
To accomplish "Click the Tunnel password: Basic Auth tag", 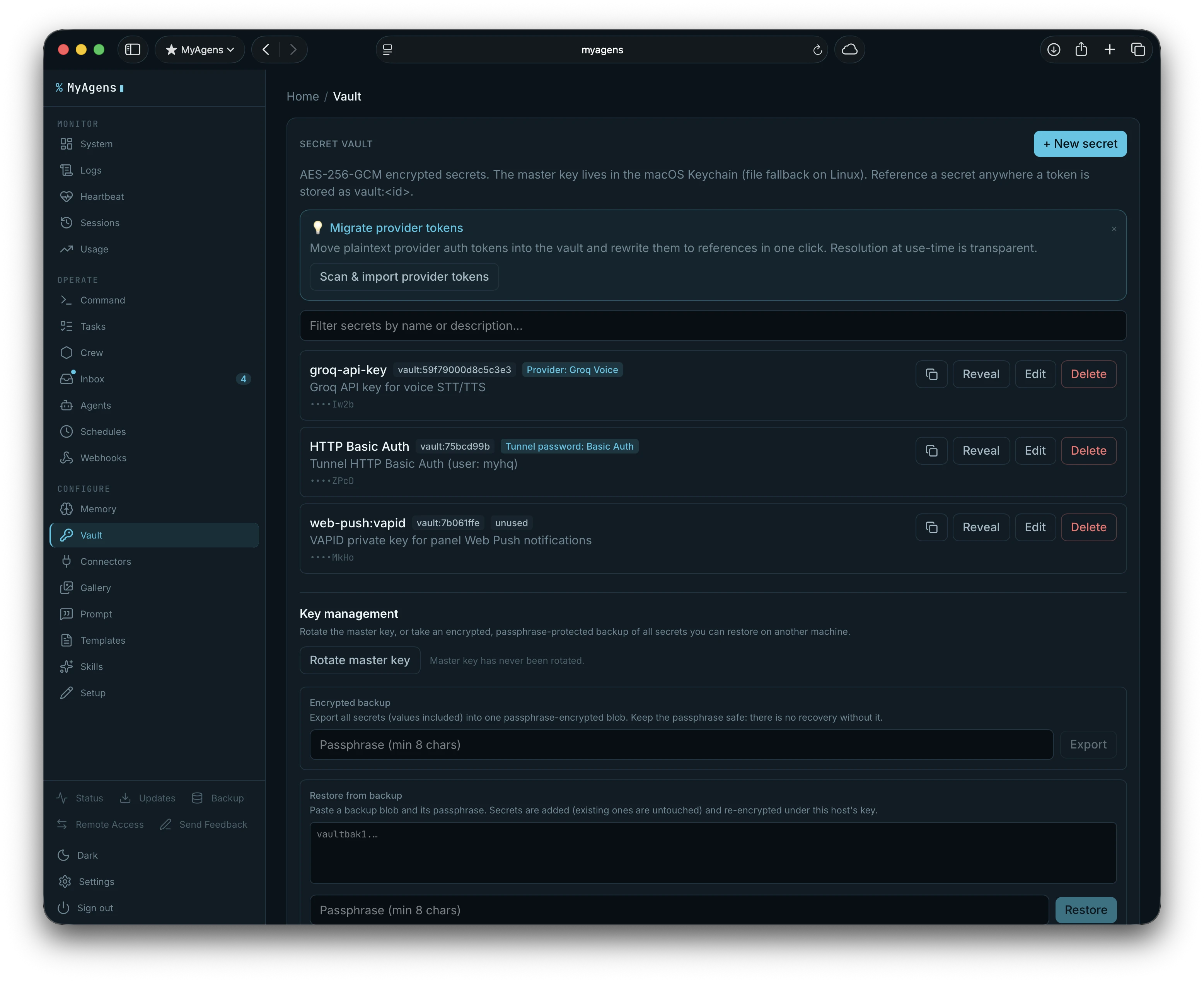I will click(x=569, y=446).
